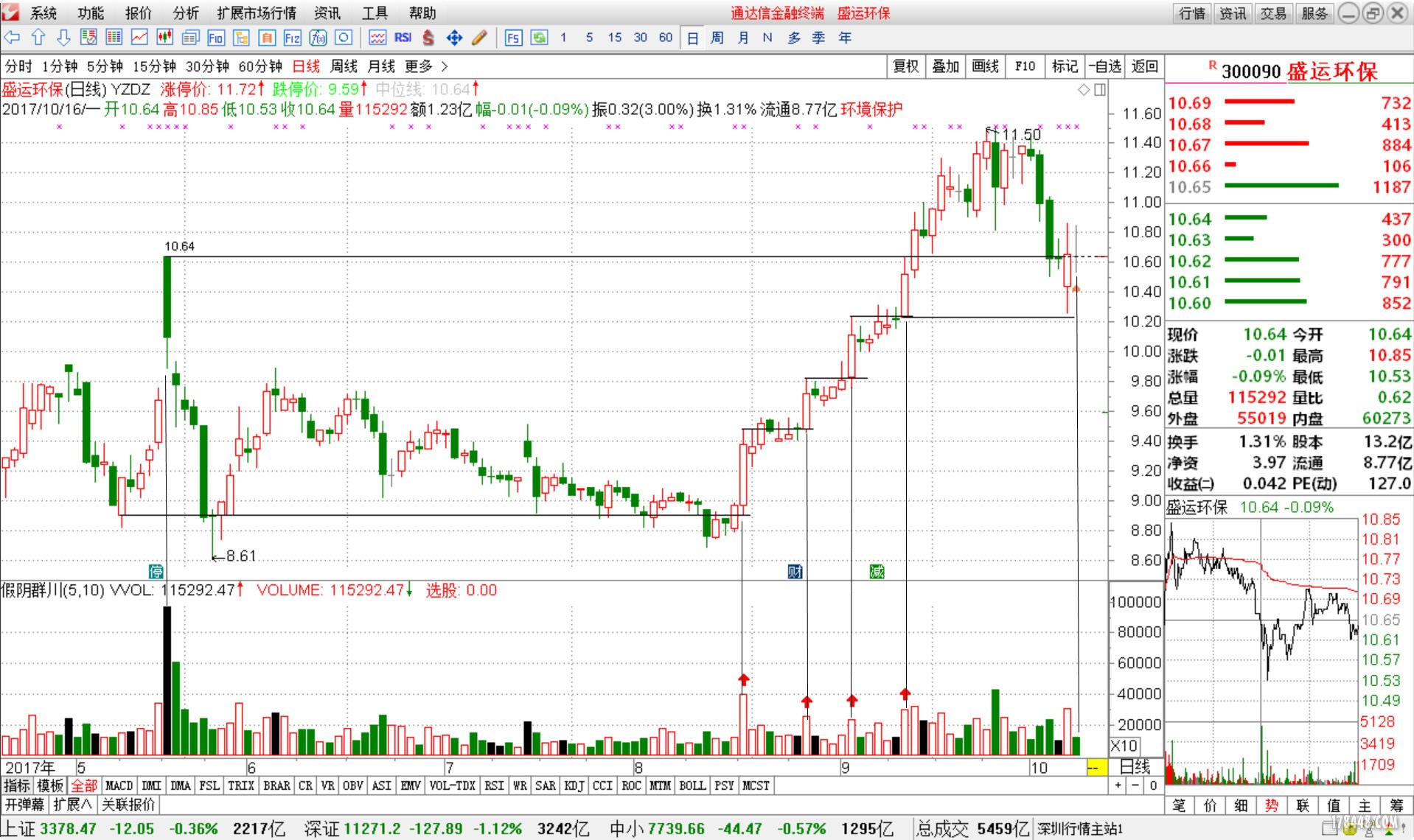The width and height of the screenshot is (1414, 840).
Task: Open the 指标 indicator selector
Action: pos(17,785)
